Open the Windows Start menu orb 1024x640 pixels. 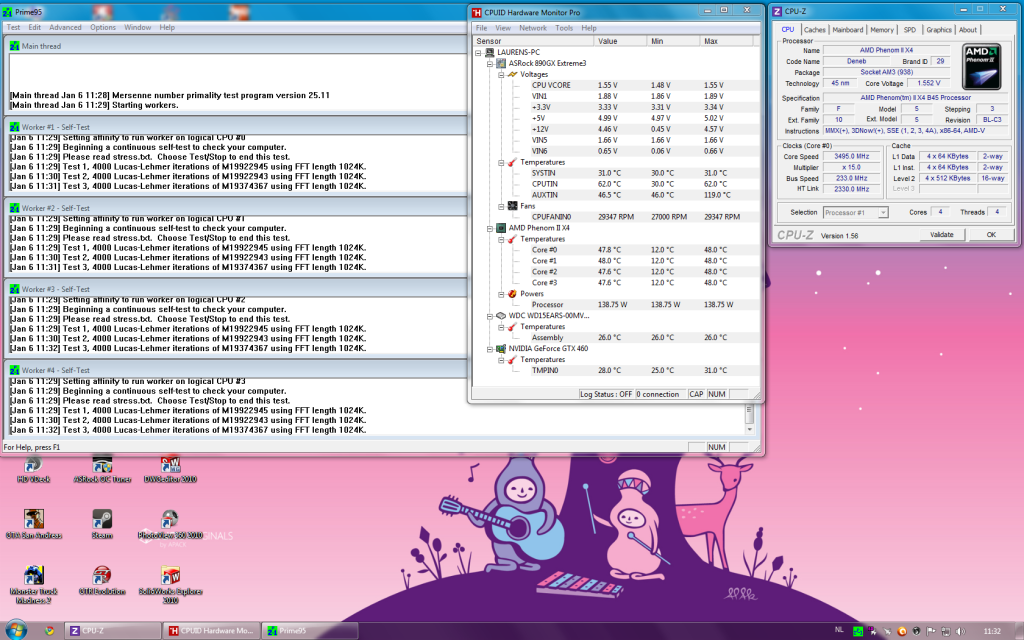point(16,630)
